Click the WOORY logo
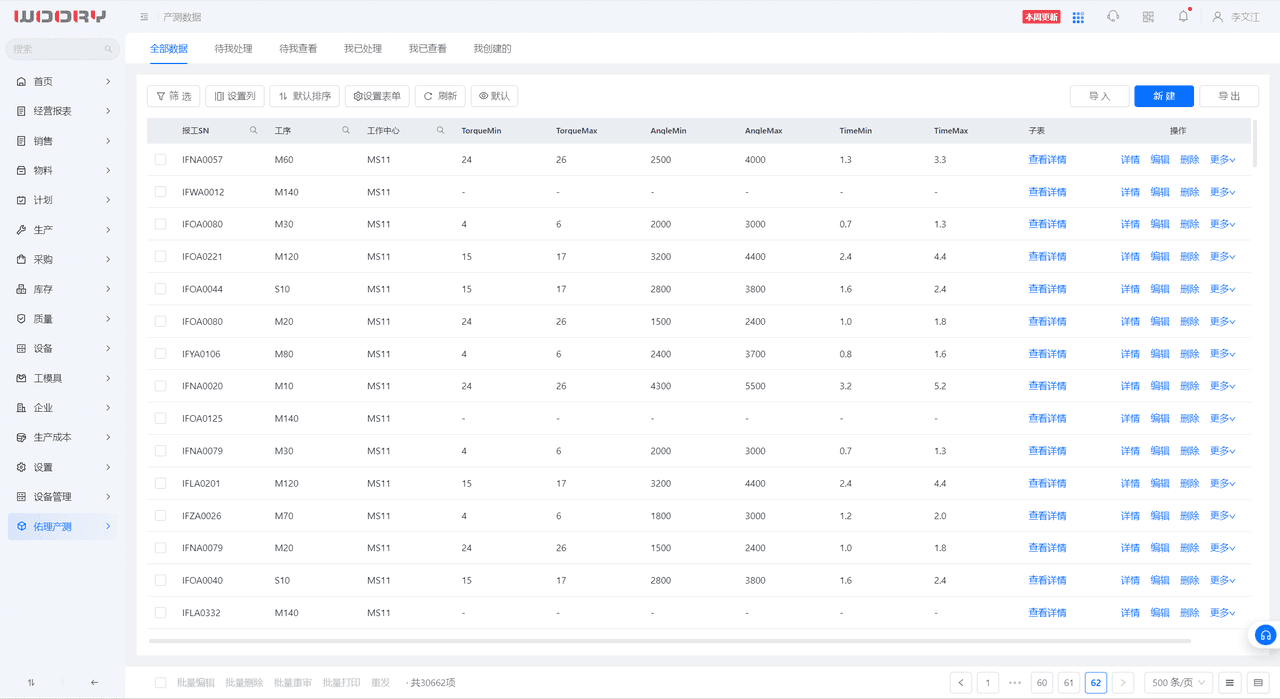Image resolution: width=1280 pixels, height=699 pixels. coord(60,17)
